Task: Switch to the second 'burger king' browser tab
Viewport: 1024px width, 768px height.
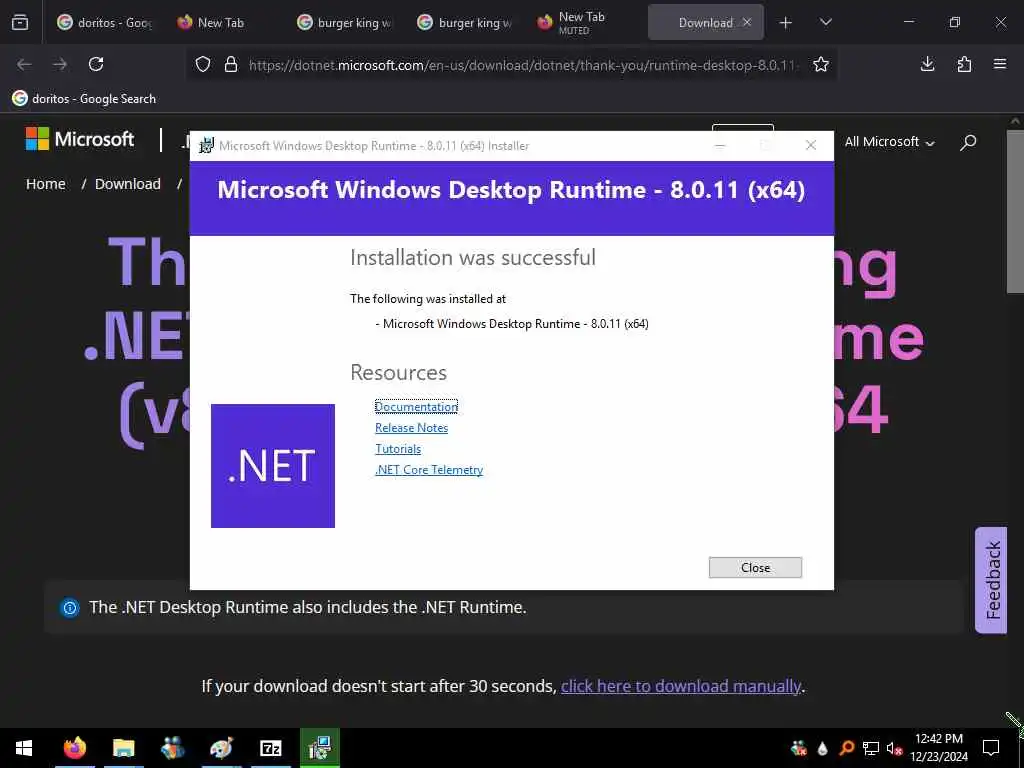Action: (466, 22)
